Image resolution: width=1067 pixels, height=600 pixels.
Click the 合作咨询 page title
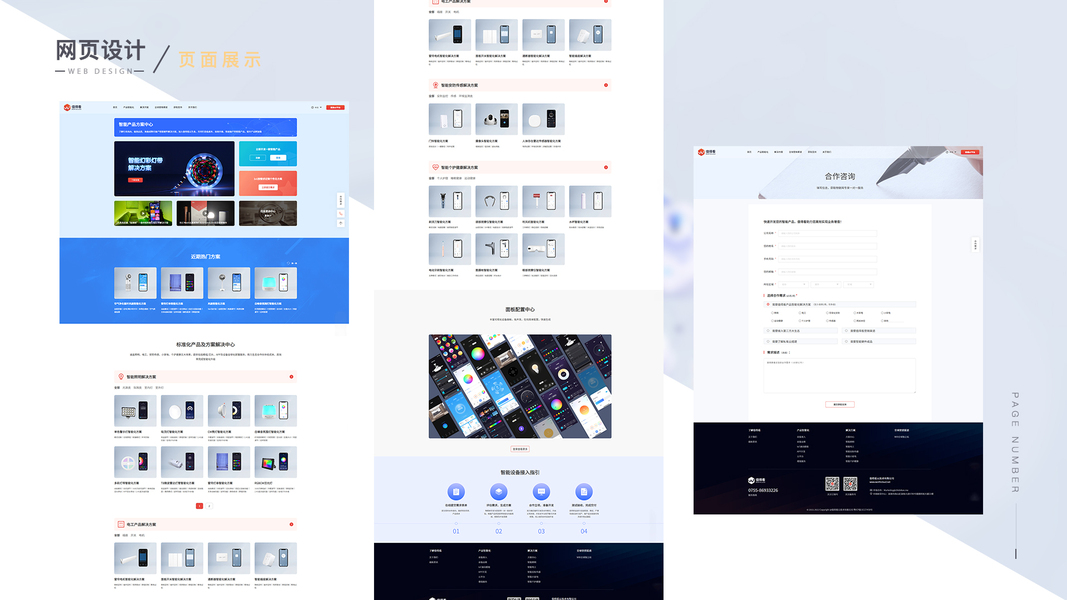pyautogui.click(x=840, y=176)
